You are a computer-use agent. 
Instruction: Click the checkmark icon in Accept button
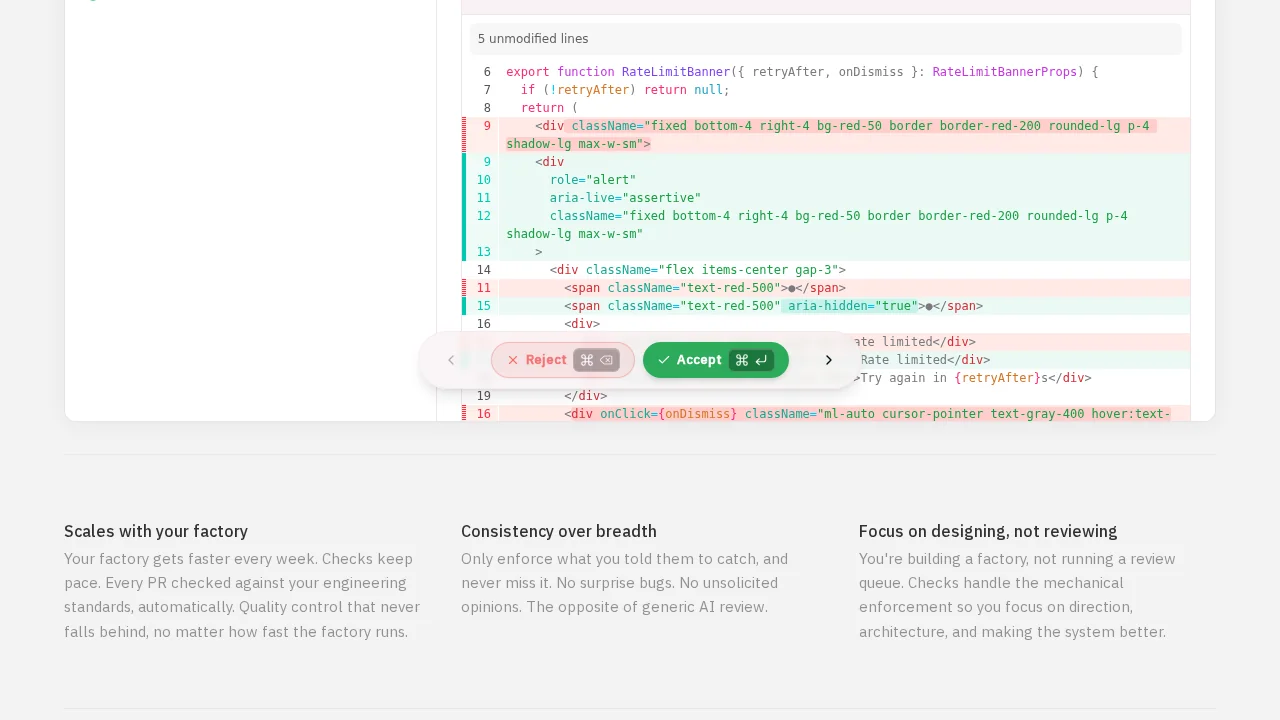pos(664,360)
